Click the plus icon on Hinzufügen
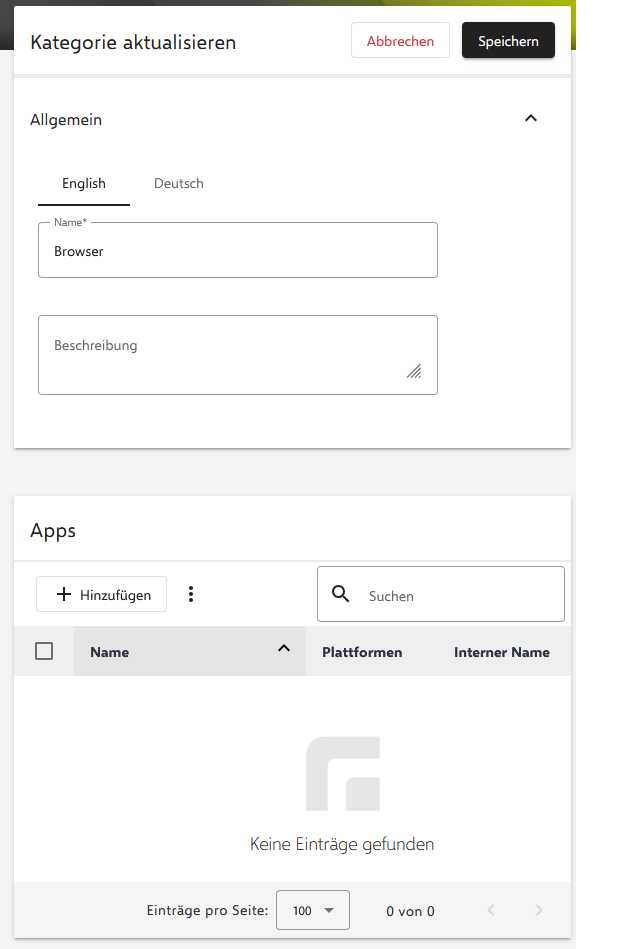The image size is (629, 949). [64, 594]
